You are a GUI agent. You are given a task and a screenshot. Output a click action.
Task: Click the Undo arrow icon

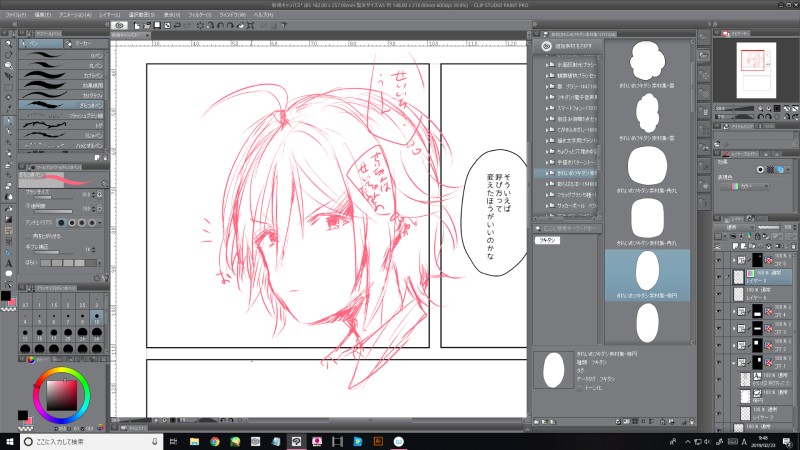177,25
